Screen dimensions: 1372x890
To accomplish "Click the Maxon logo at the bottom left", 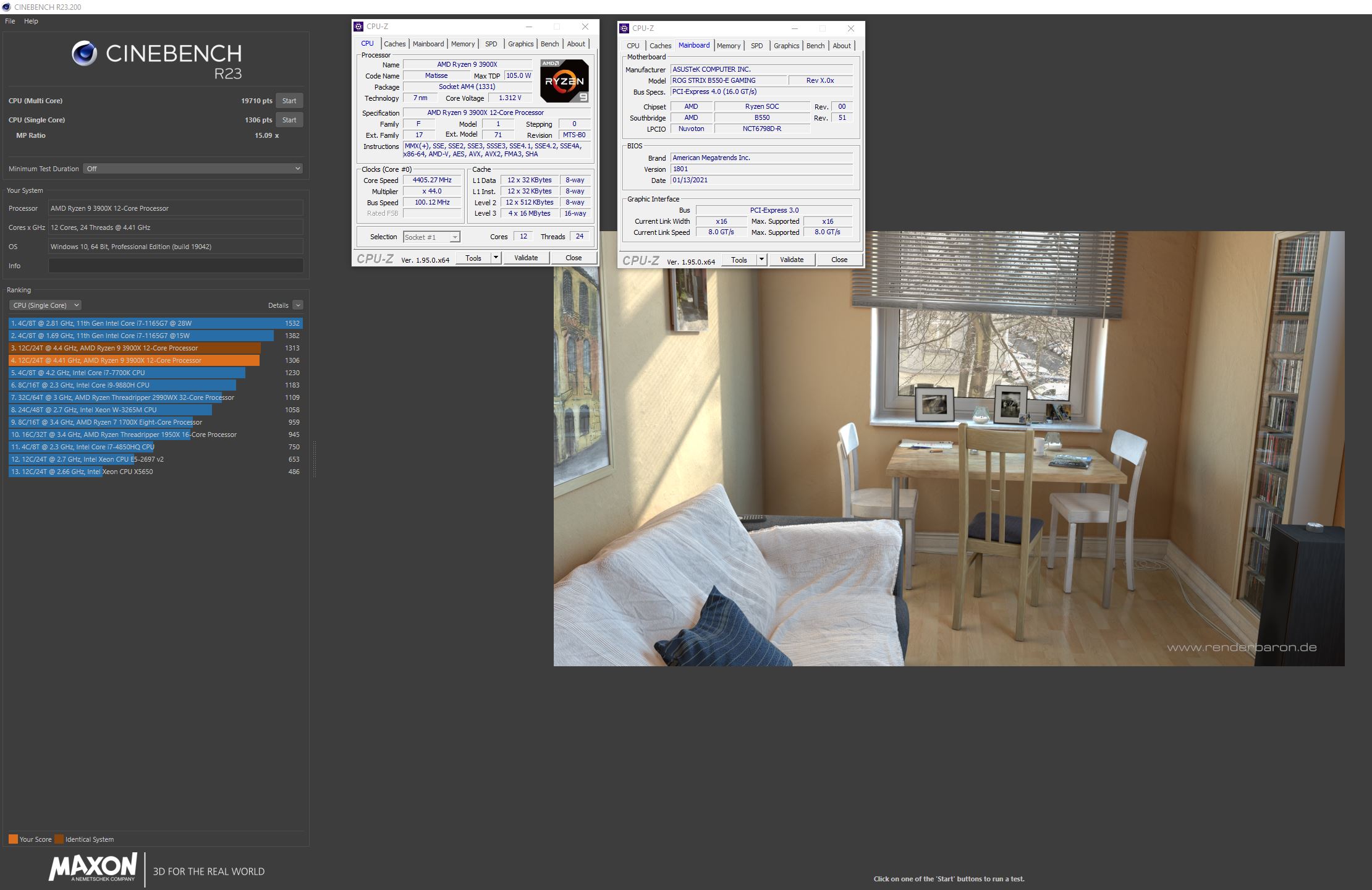I will click(93, 868).
